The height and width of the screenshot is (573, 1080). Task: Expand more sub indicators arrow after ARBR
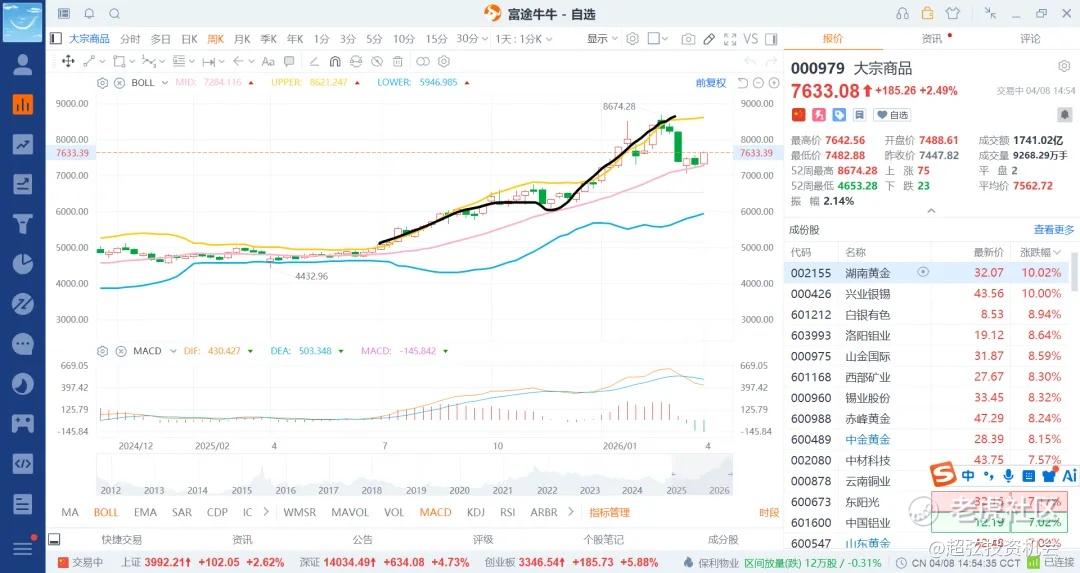point(570,512)
